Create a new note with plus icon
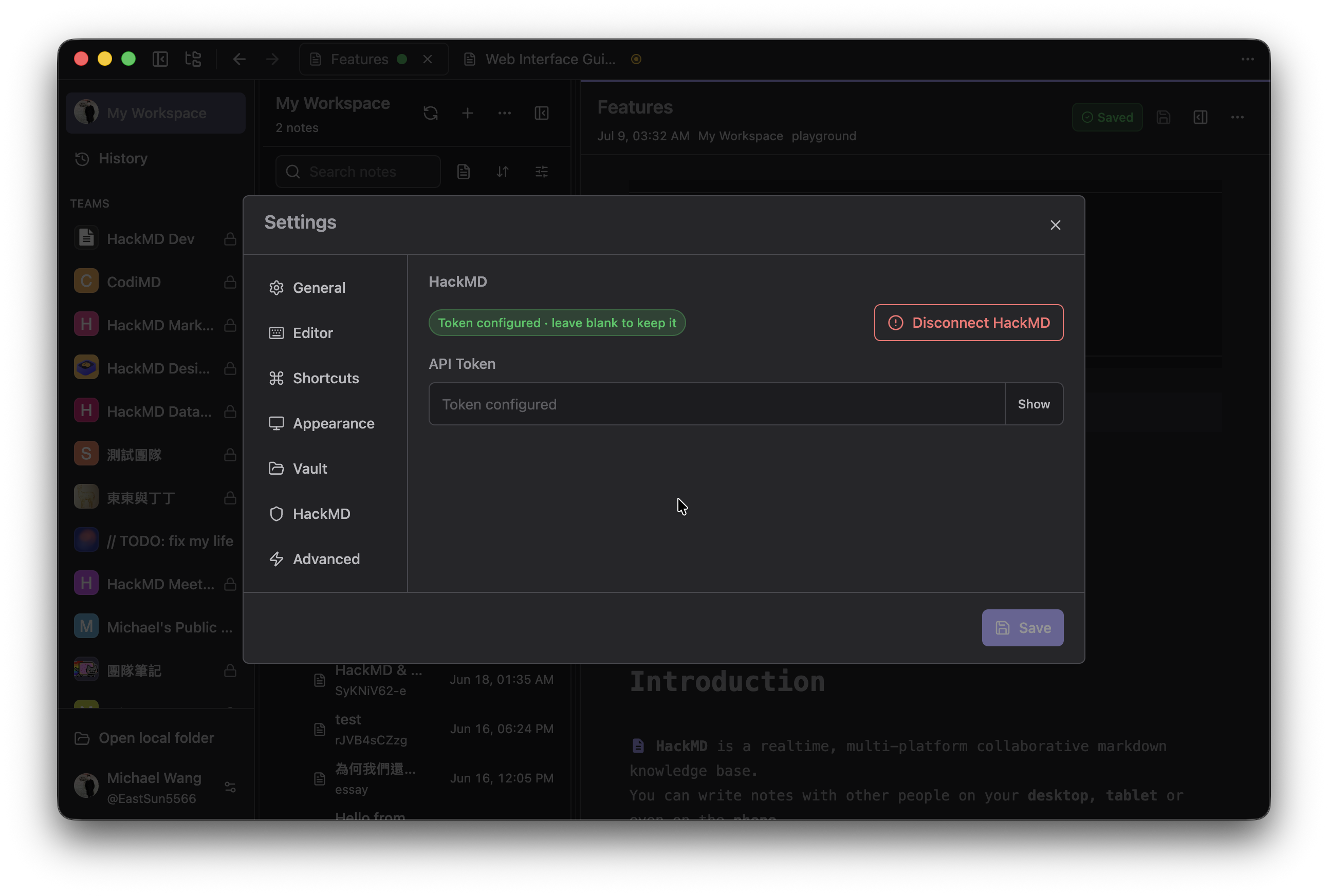Screen dimensions: 1328x896 468,113
